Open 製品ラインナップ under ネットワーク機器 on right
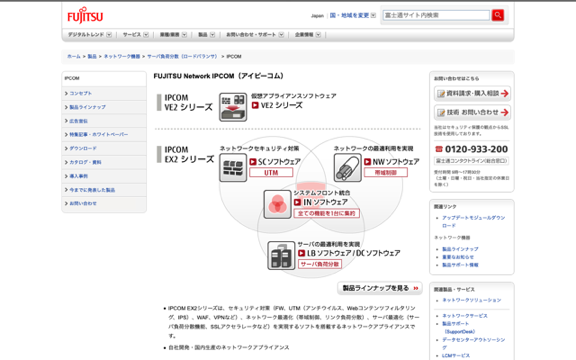This screenshot has width=576, height=360. coord(460,249)
